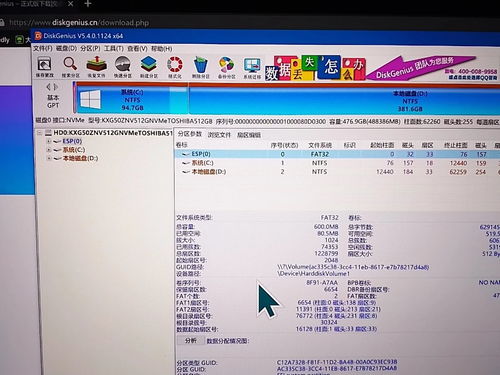Click the Search Partitions (搜索分区) magnifier icon
Viewport: 500px width, 375px height.
70,67
